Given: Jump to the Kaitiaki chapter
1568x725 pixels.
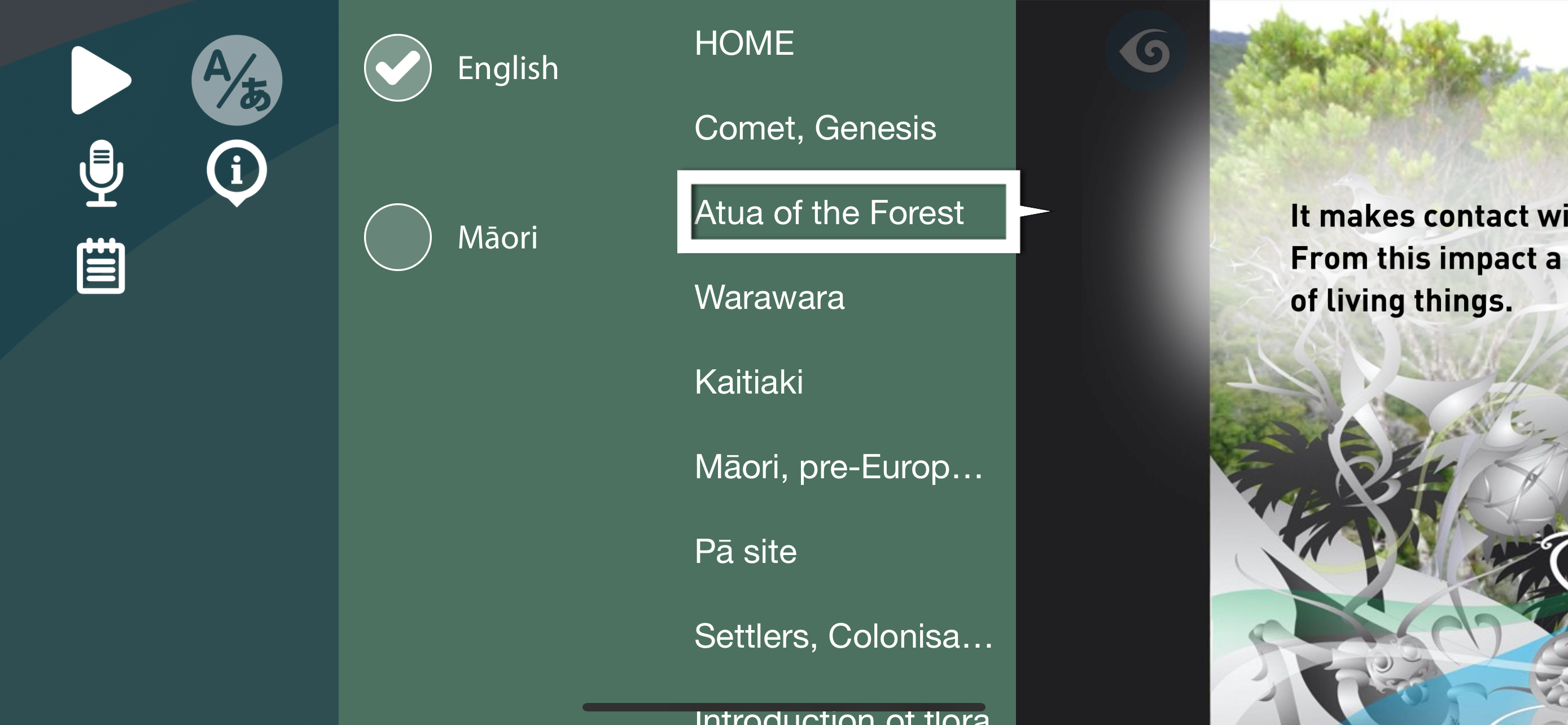Looking at the screenshot, I should point(748,382).
